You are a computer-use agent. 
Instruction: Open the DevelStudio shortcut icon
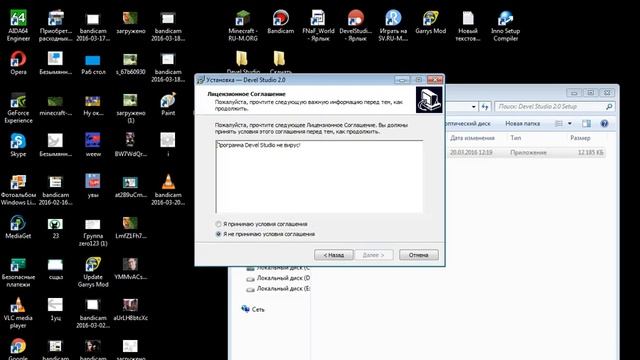pyautogui.click(x=356, y=25)
